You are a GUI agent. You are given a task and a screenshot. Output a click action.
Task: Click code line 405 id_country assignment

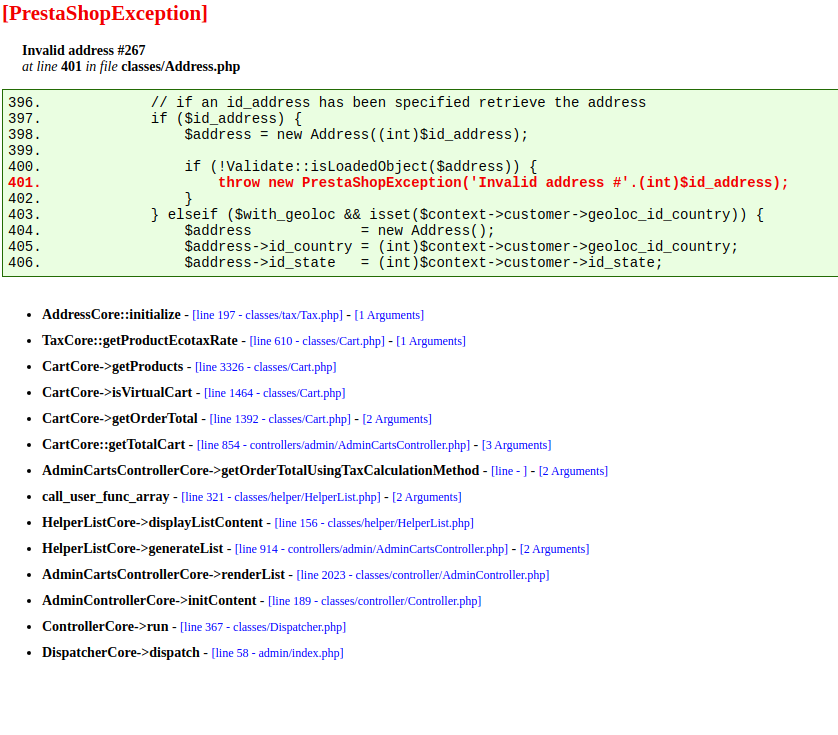[x=461, y=247]
